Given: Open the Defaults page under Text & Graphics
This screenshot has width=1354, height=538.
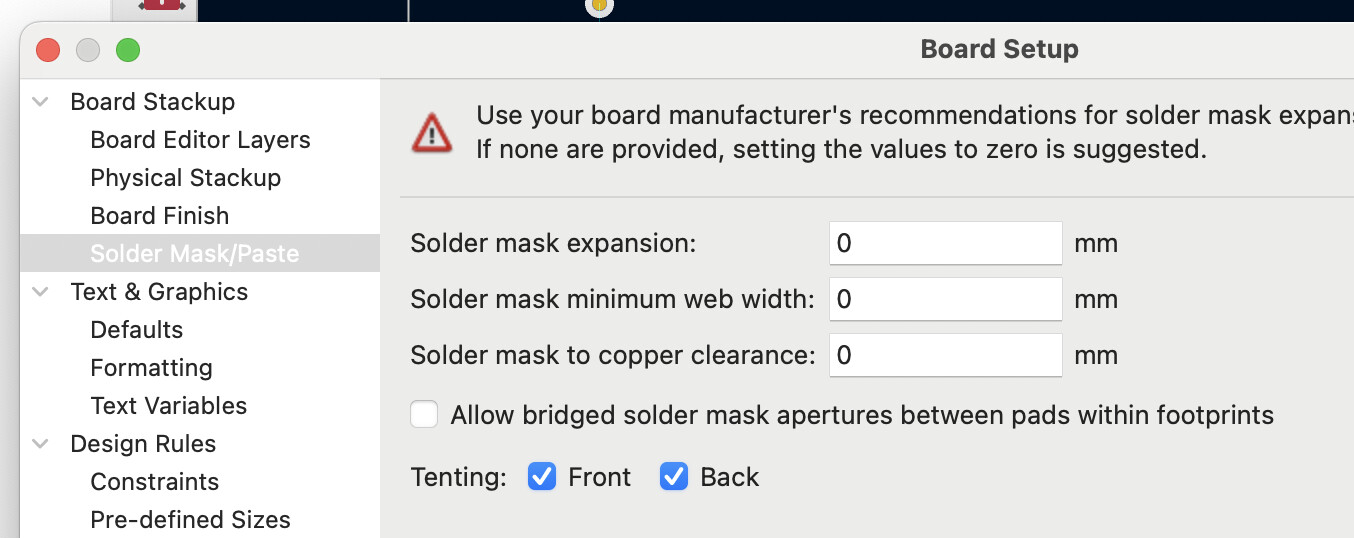Looking at the screenshot, I should point(136,330).
